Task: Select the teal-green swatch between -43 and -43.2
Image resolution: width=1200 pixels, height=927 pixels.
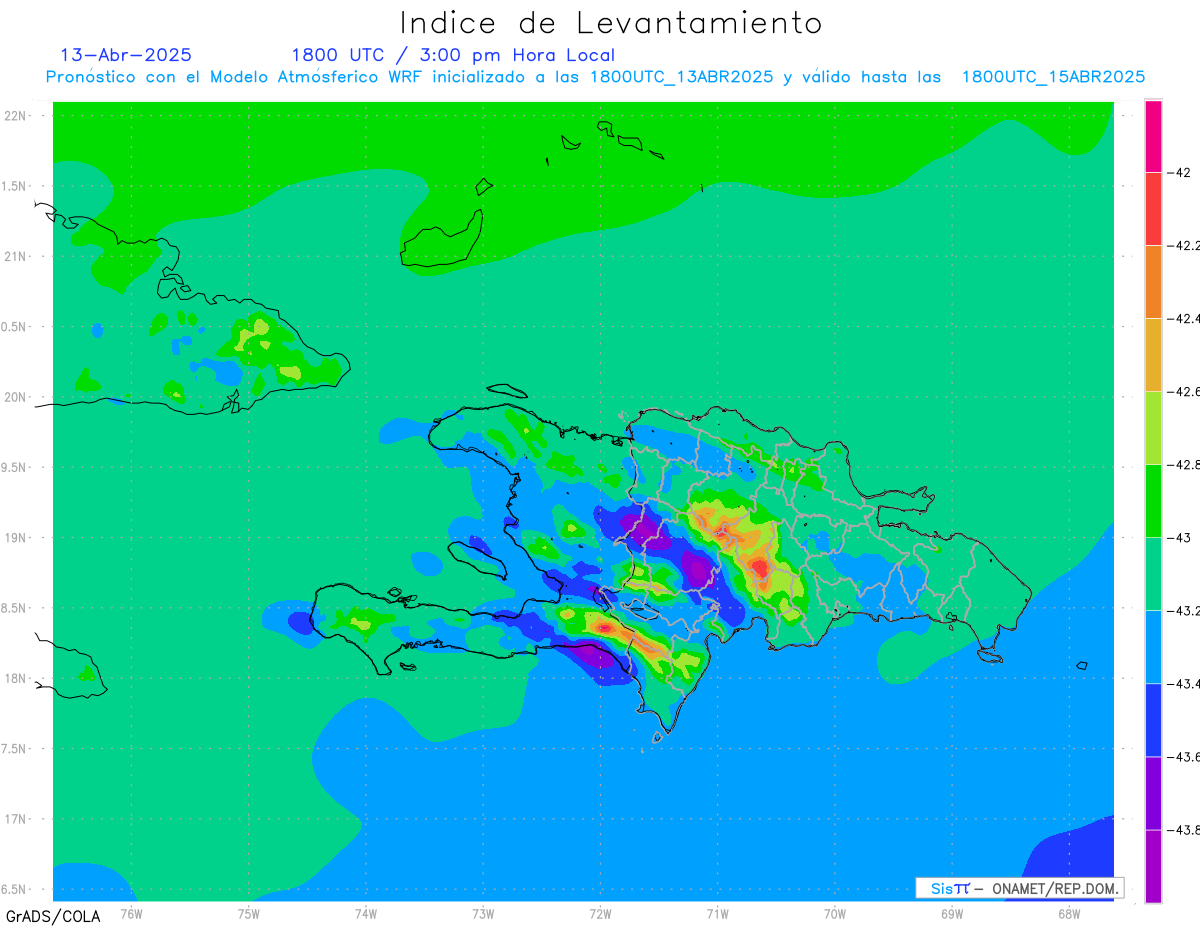Action: (x=1153, y=574)
